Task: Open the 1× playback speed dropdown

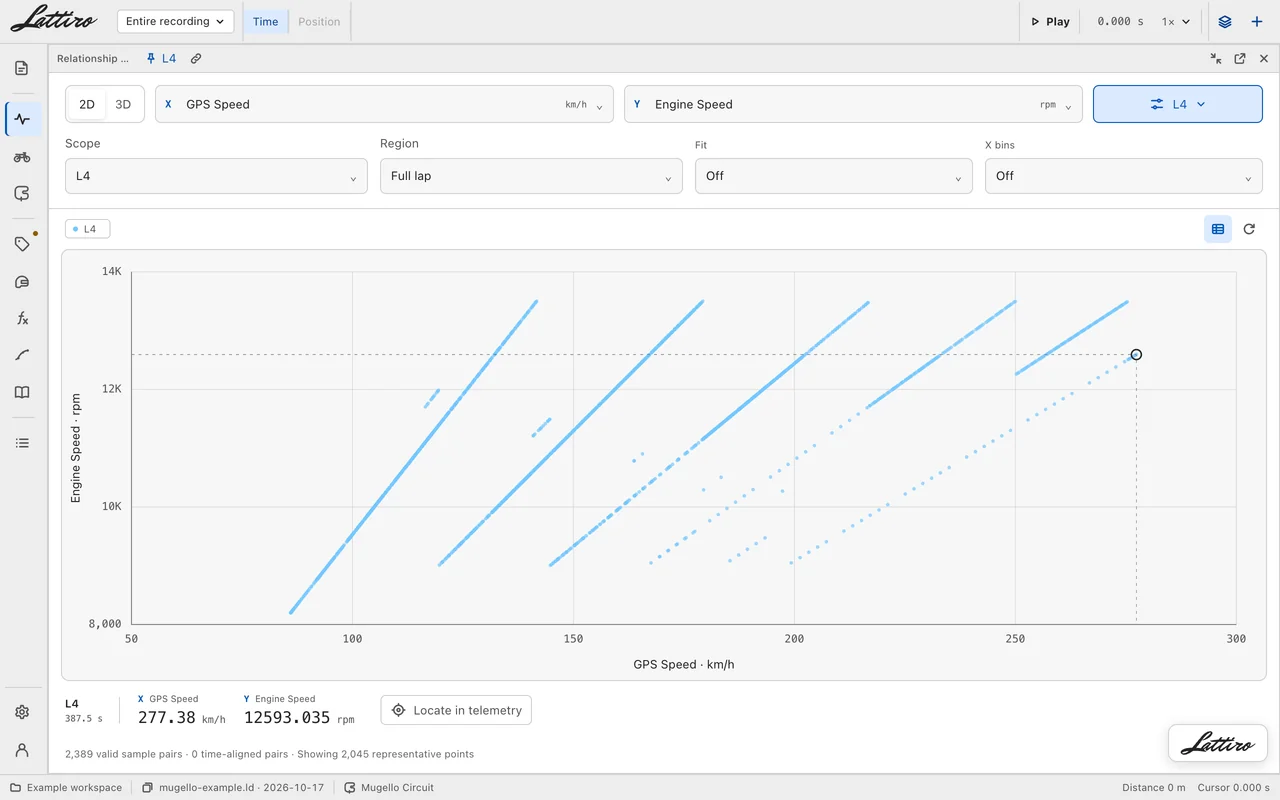Action: pos(1176,21)
